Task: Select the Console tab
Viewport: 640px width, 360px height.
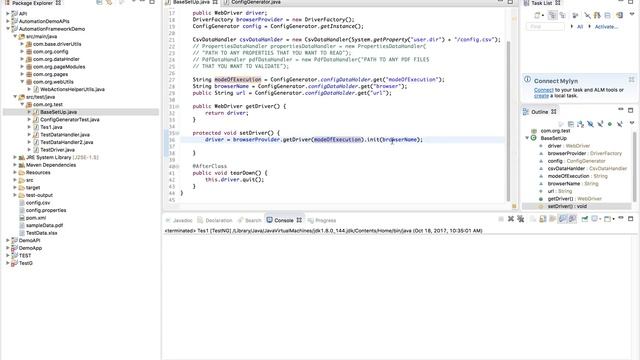Action: pos(284,220)
